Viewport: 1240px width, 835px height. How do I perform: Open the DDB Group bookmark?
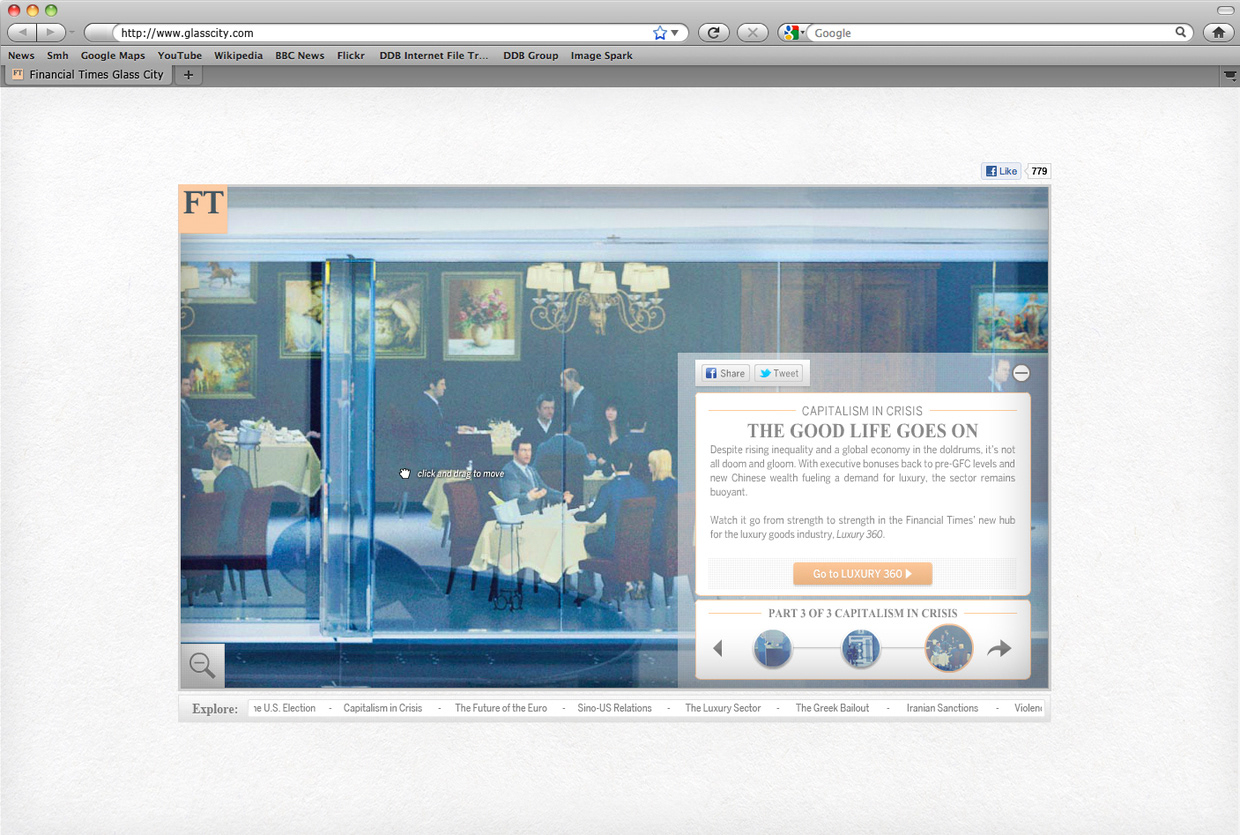pyautogui.click(x=531, y=56)
